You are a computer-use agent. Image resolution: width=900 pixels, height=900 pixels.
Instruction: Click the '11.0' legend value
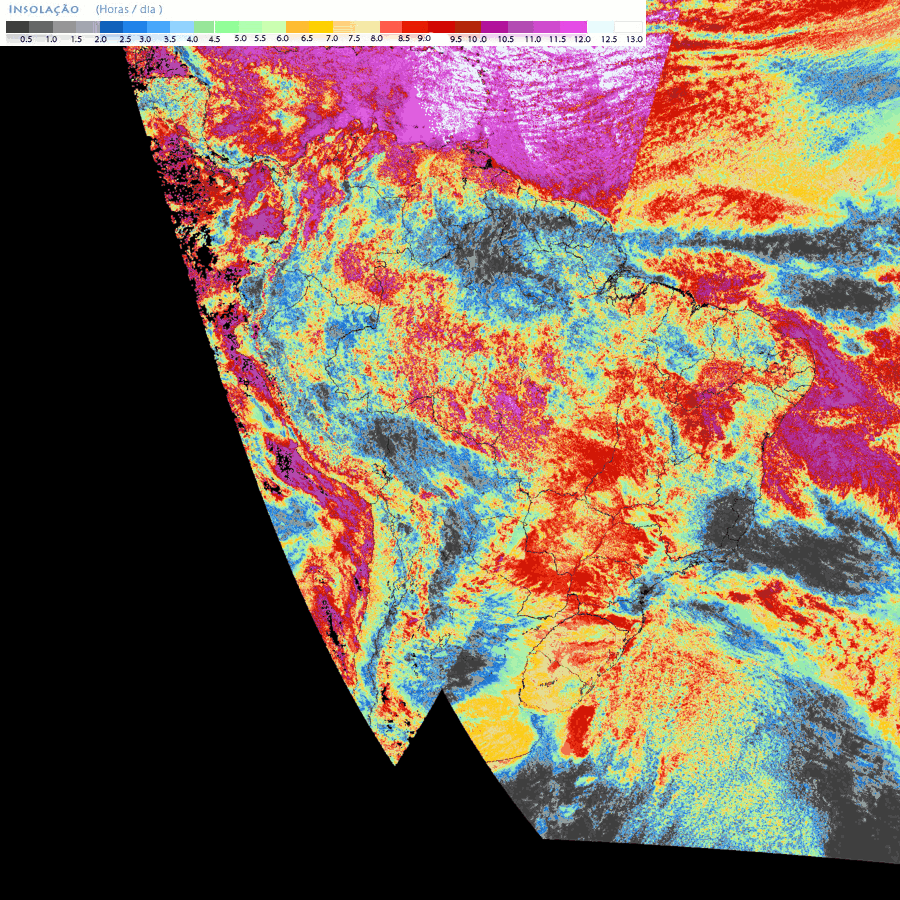[x=533, y=40]
